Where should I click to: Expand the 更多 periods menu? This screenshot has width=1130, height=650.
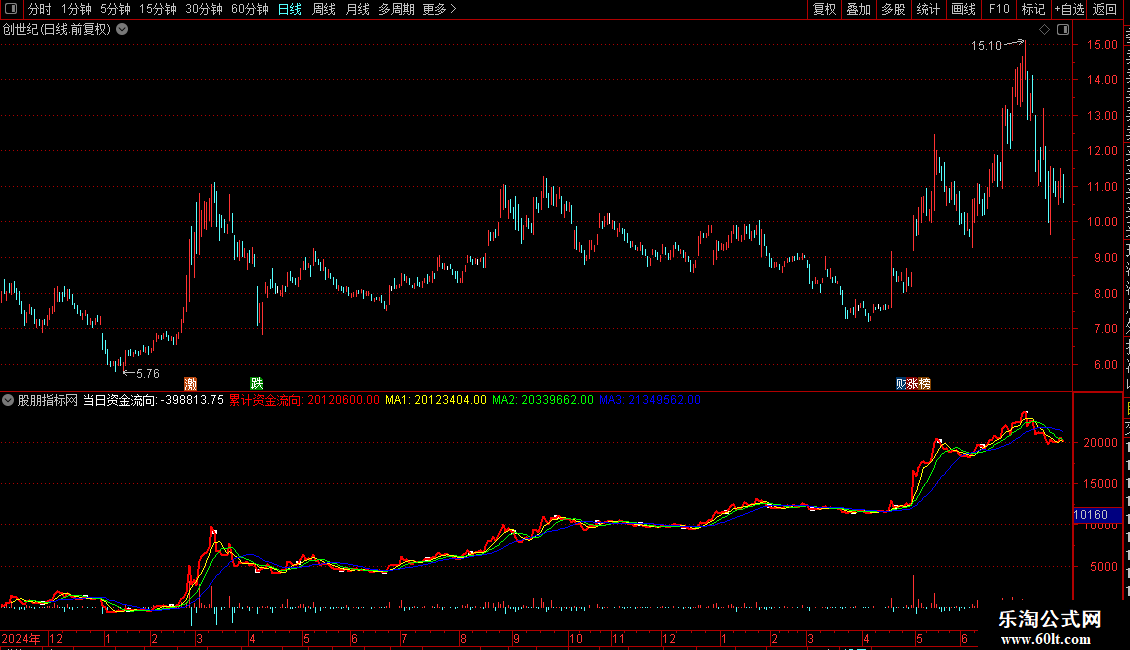pos(439,9)
